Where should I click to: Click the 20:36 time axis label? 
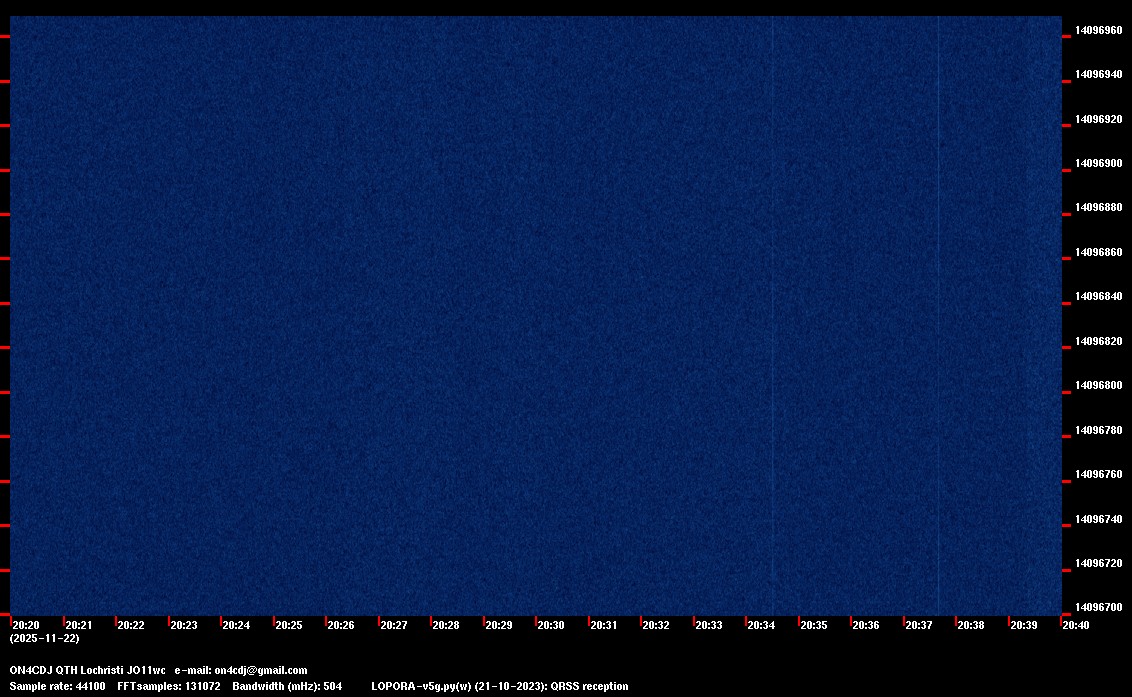coord(866,625)
